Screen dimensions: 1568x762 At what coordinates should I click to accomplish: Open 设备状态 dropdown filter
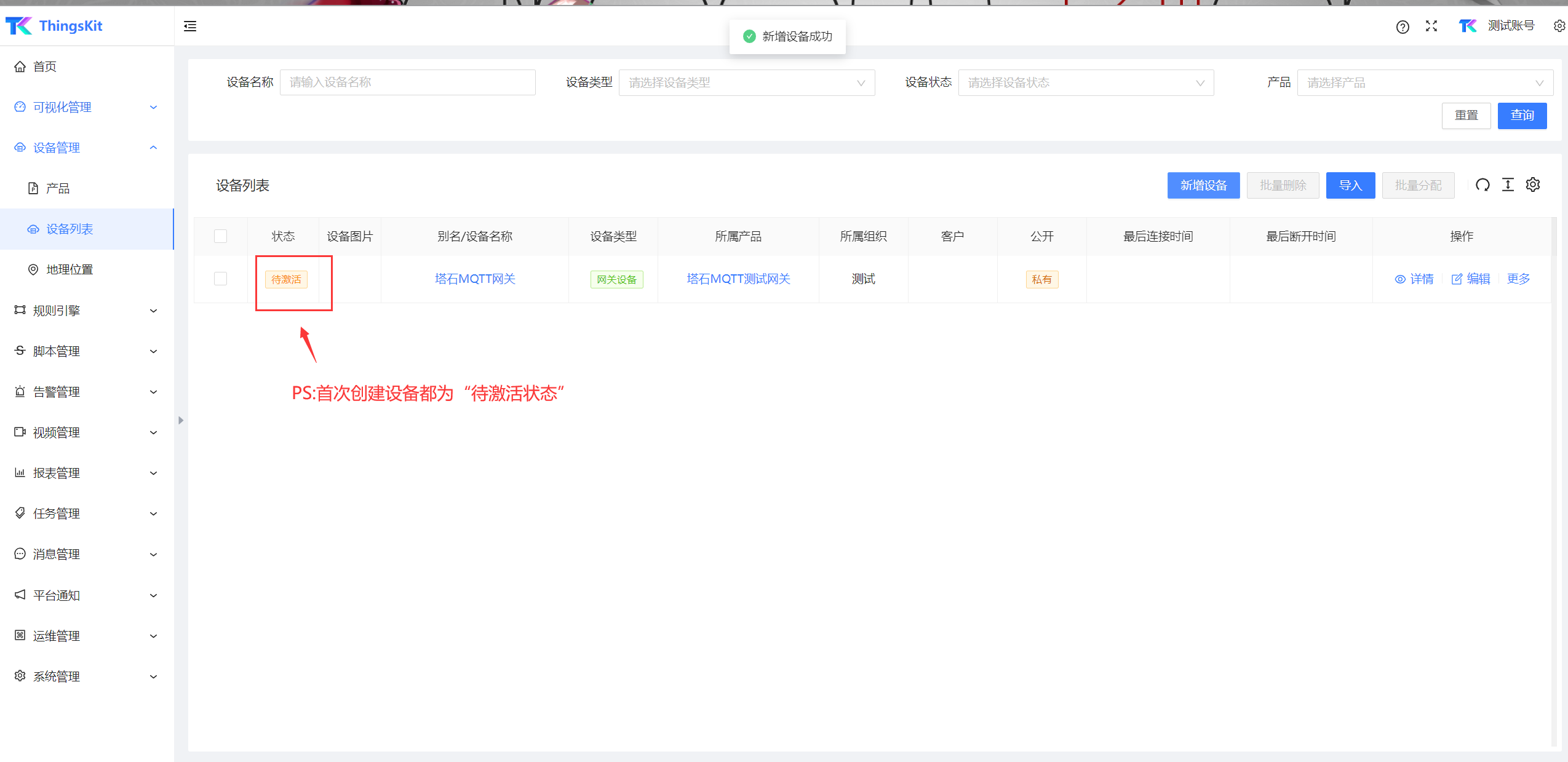coord(1085,83)
